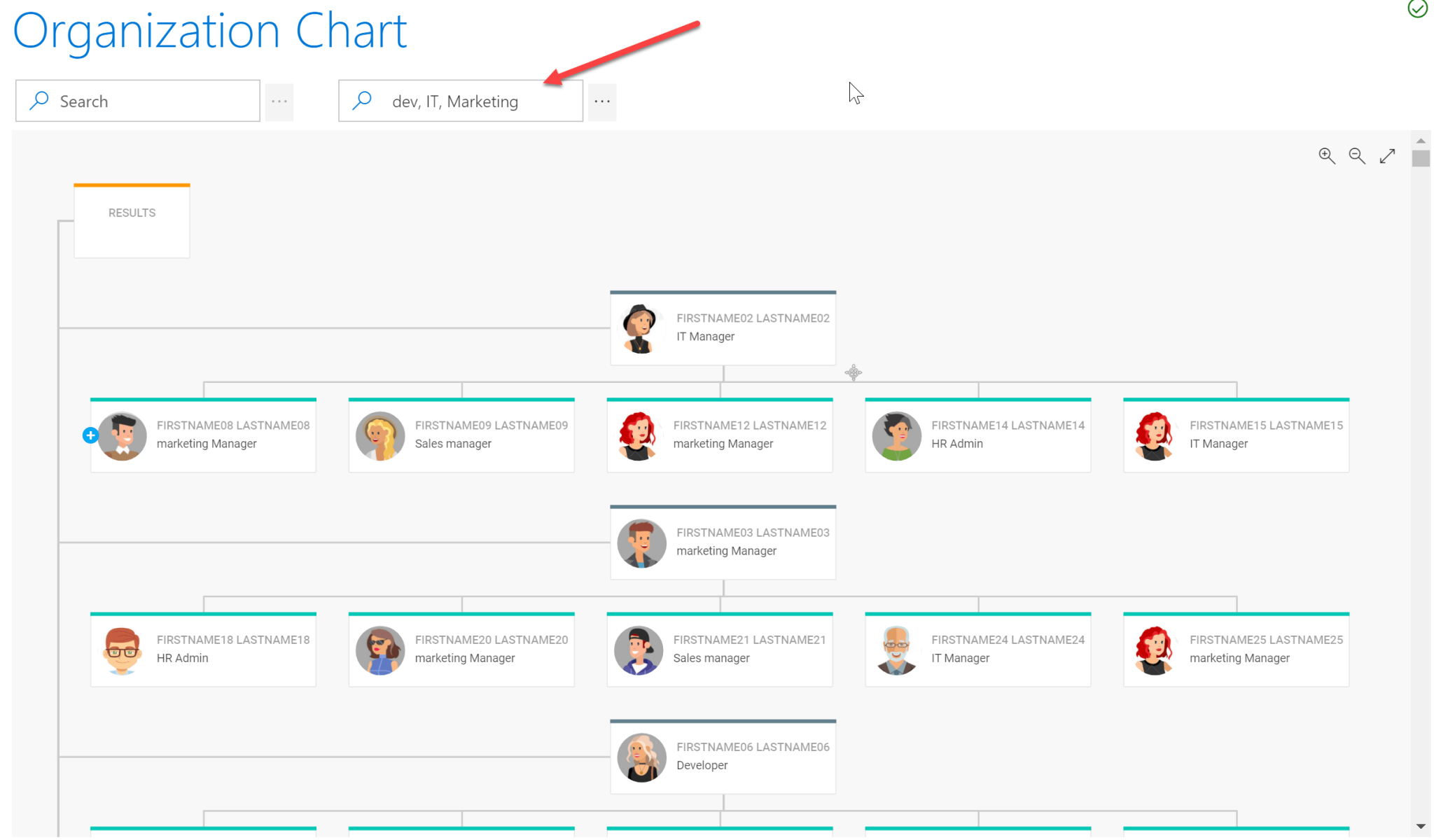1434x840 pixels.
Task: Click the zoom out magnifier icon
Action: coord(1357,155)
